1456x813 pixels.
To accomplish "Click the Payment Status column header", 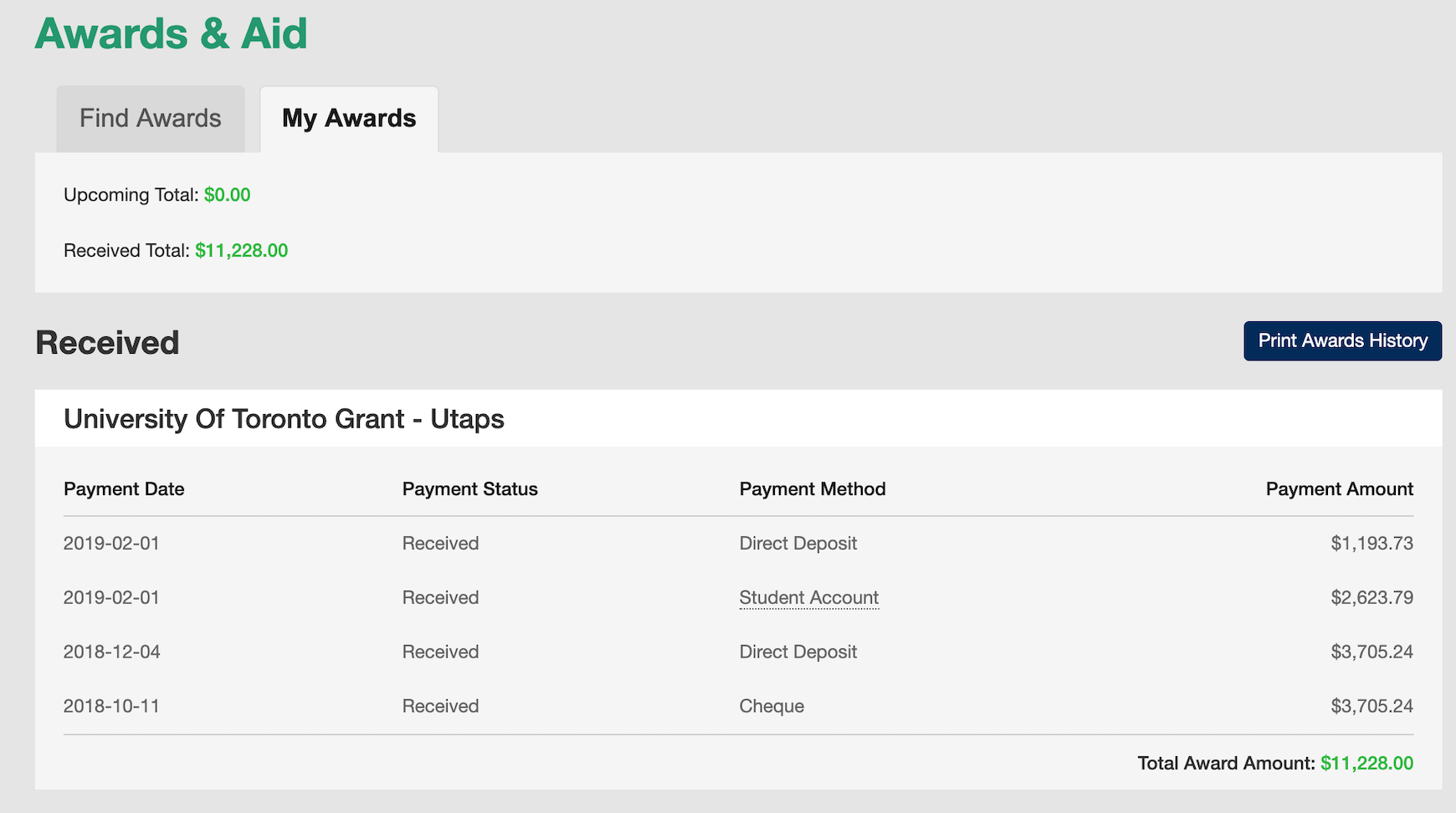I will (x=469, y=489).
